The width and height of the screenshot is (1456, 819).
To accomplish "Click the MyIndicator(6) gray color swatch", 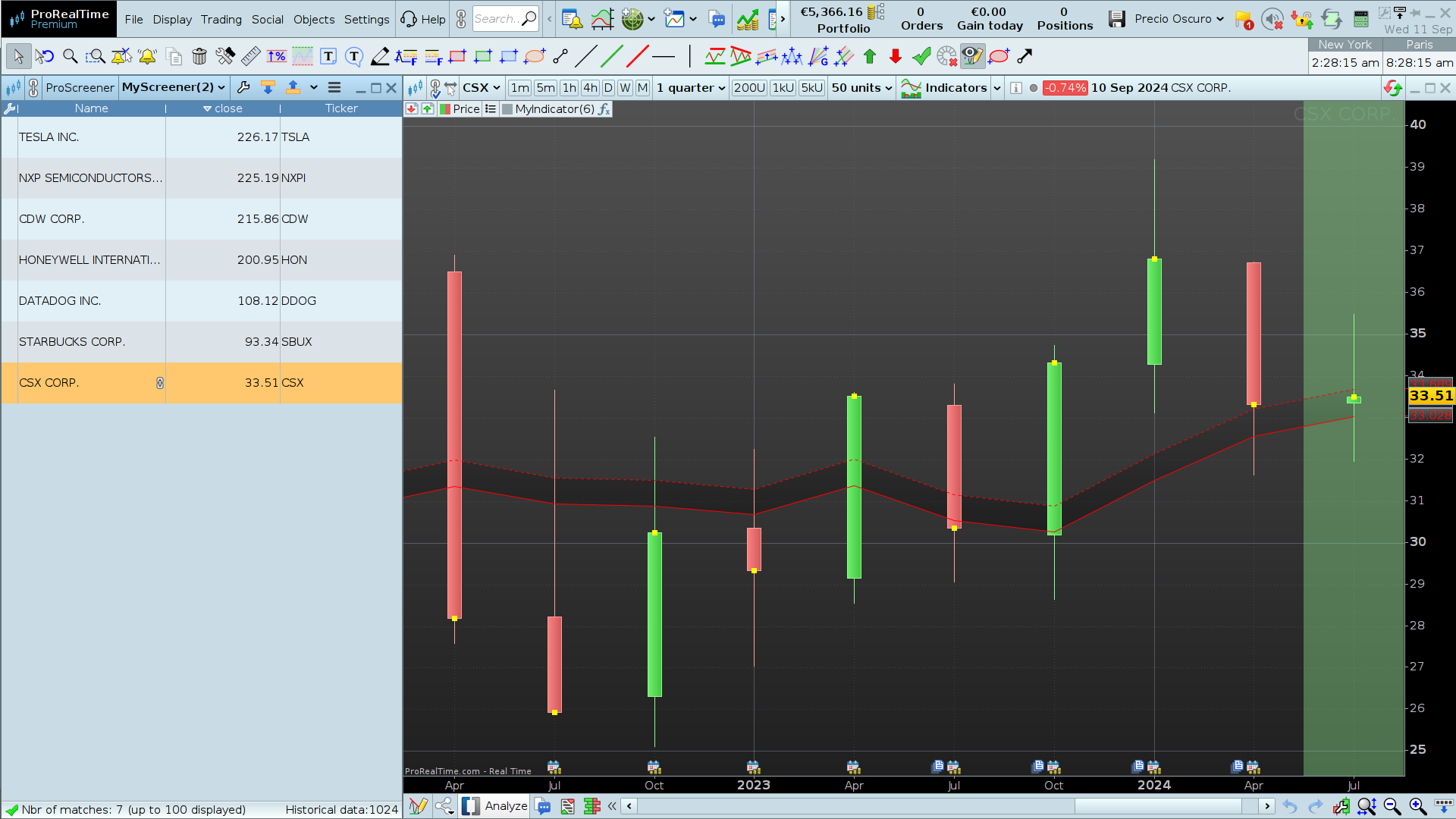I will [x=507, y=109].
